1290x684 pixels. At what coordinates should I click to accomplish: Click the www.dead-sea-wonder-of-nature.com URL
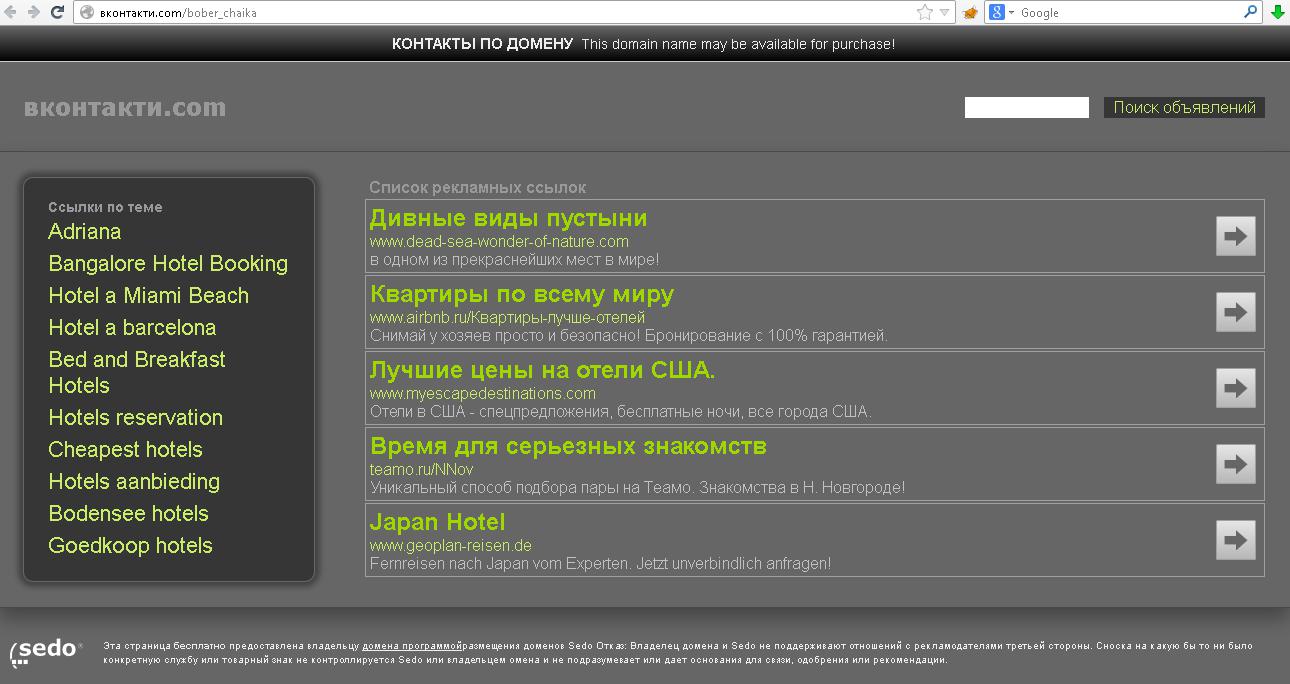point(499,241)
